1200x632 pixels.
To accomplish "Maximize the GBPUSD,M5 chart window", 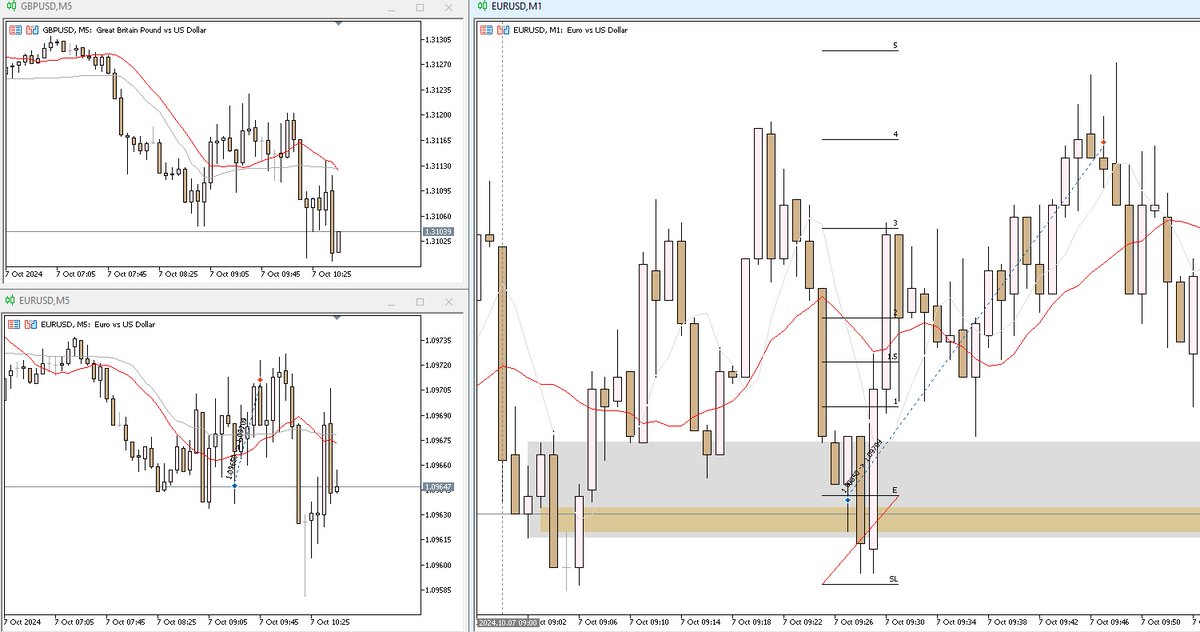I will coord(420,7).
